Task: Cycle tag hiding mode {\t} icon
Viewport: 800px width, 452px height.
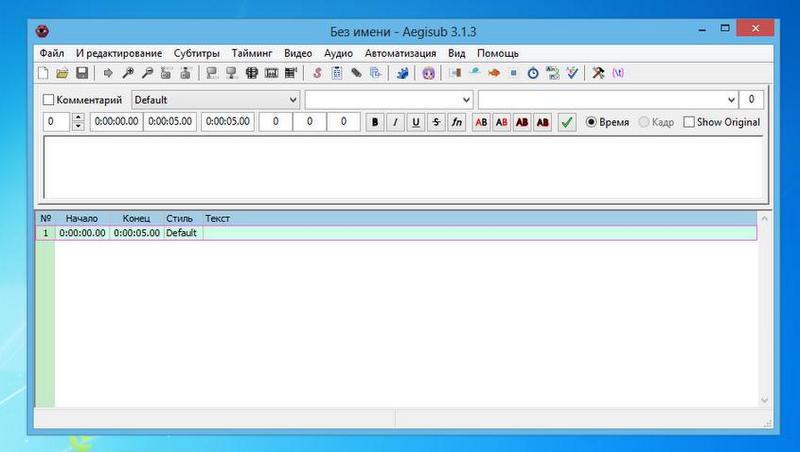Action: (x=618, y=73)
